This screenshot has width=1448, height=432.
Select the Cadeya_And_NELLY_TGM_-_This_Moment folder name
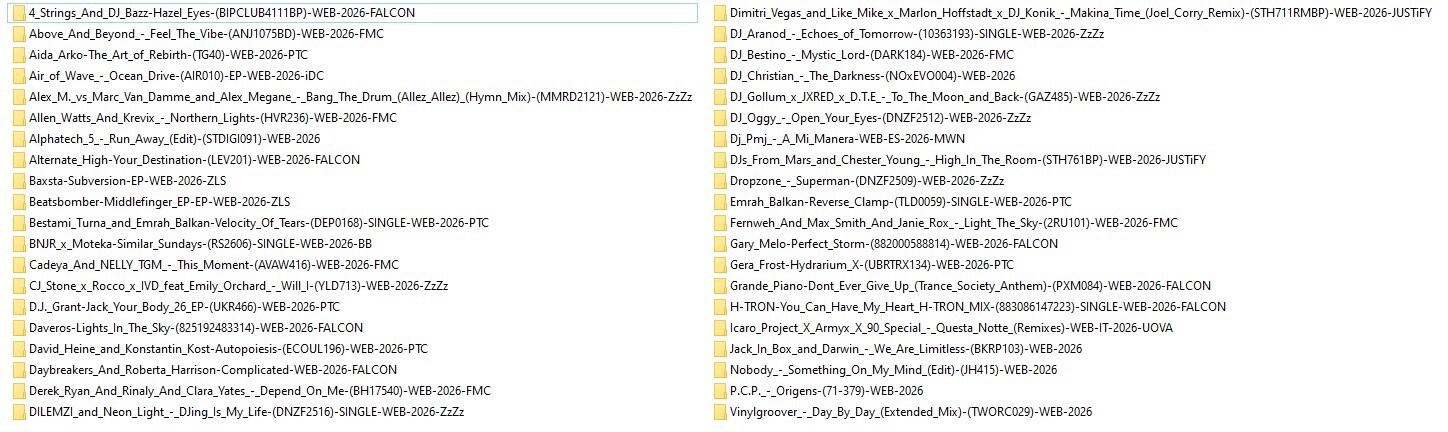click(214, 265)
